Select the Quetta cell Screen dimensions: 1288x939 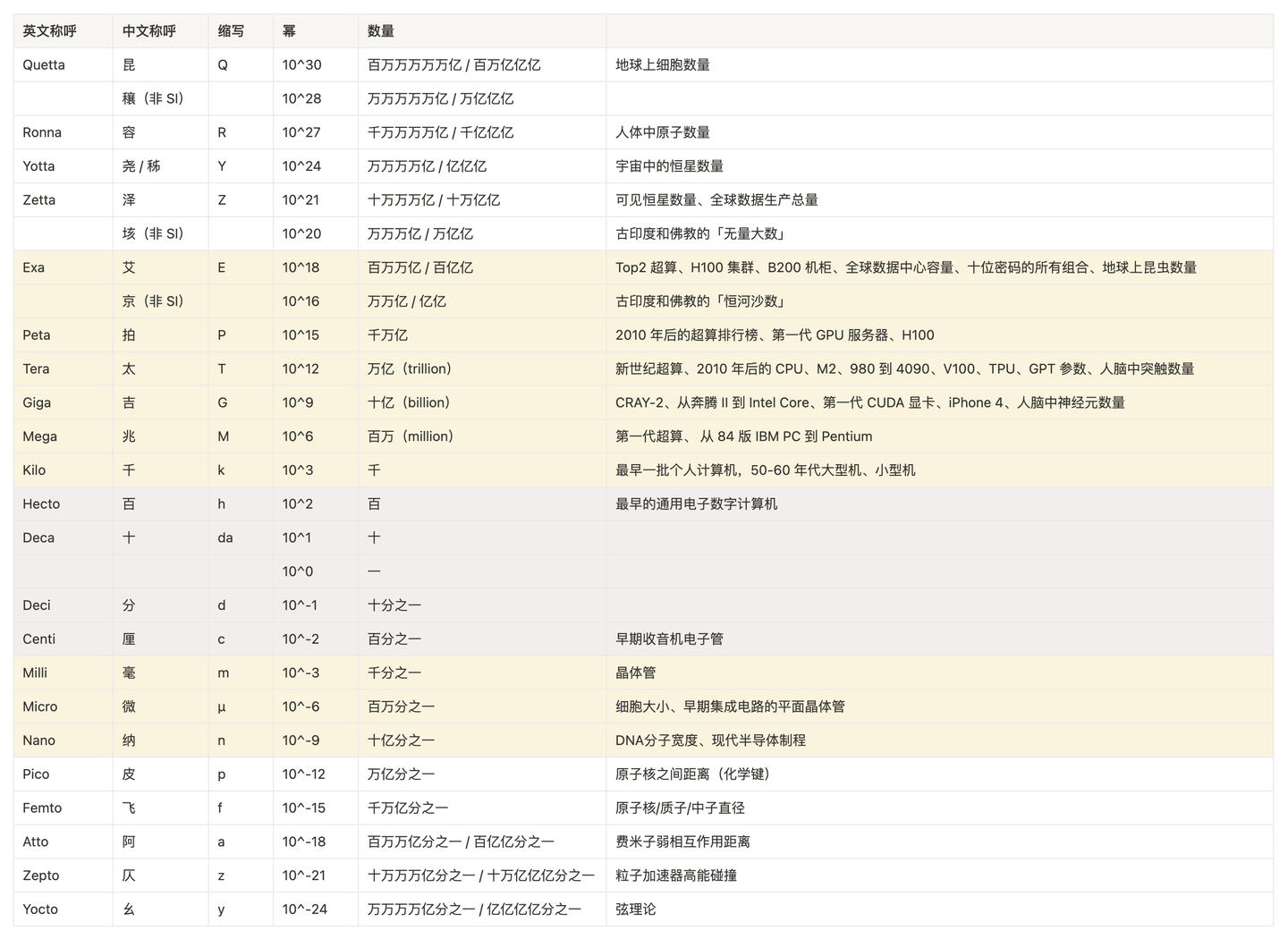point(63,64)
